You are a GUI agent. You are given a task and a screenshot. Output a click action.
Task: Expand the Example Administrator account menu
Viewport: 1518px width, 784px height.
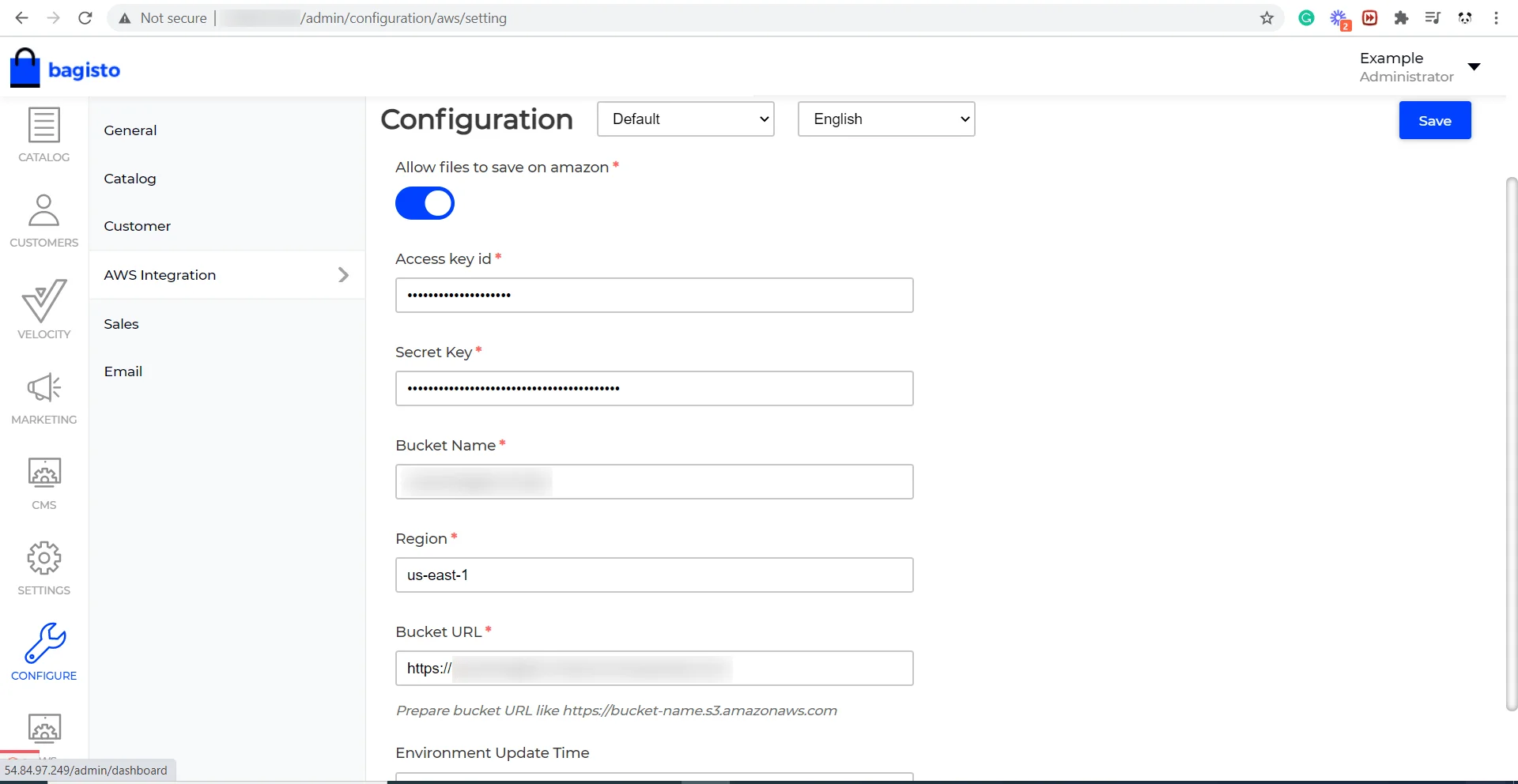pyautogui.click(x=1474, y=66)
